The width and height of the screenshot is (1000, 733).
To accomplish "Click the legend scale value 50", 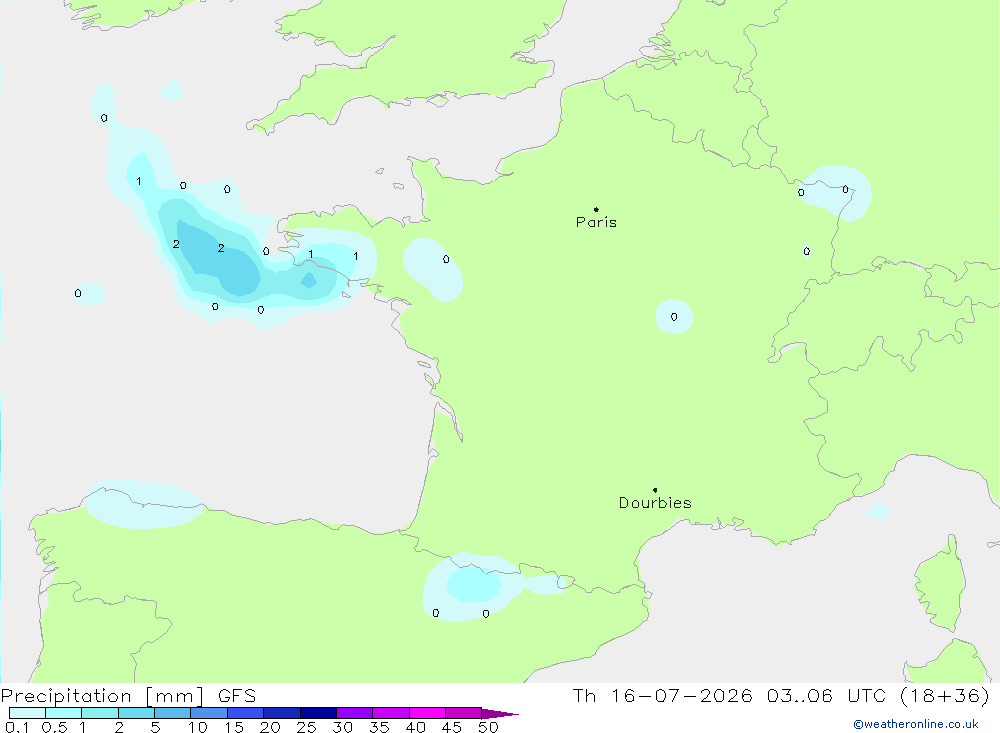I will click(x=488, y=727).
